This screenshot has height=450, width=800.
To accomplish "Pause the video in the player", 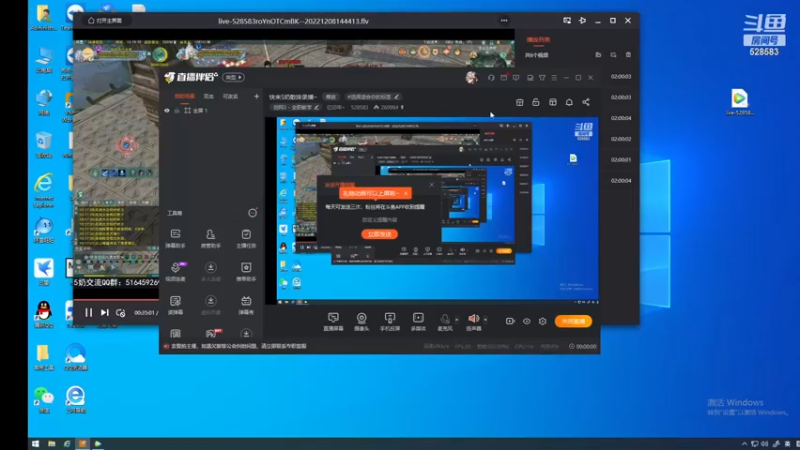I will point(88,313).
